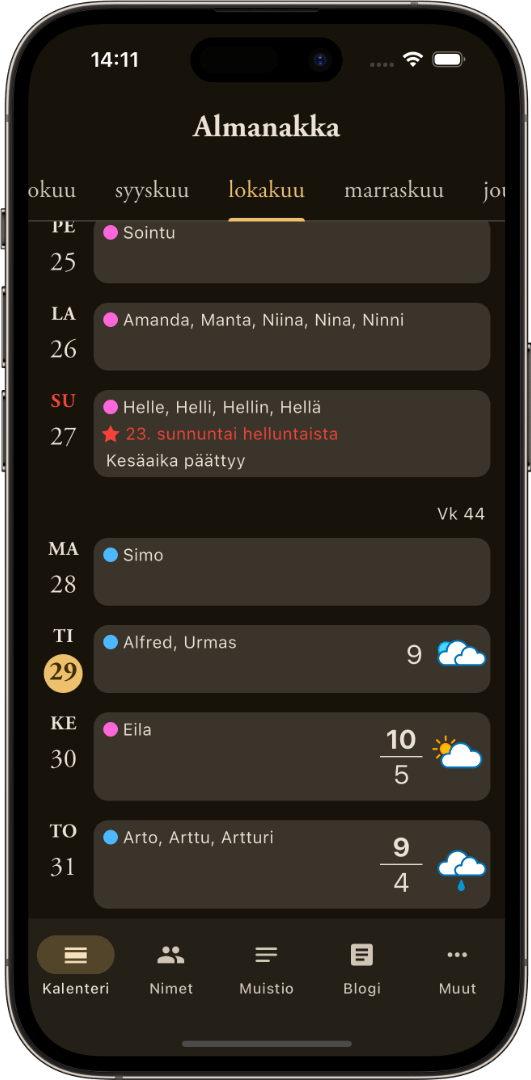Select the lokakuu month tab
531x1080 pixels.
click(267, 190)
